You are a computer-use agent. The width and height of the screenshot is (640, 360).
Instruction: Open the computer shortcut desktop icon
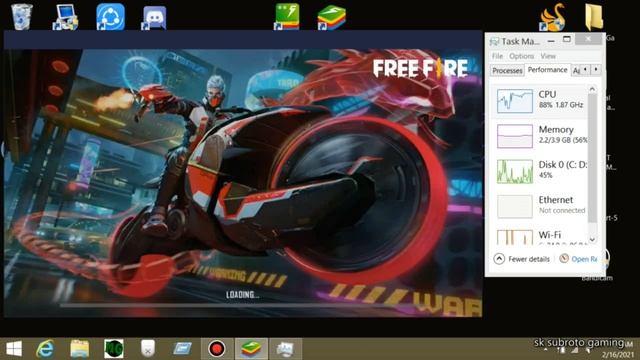(x=65, y=17)
